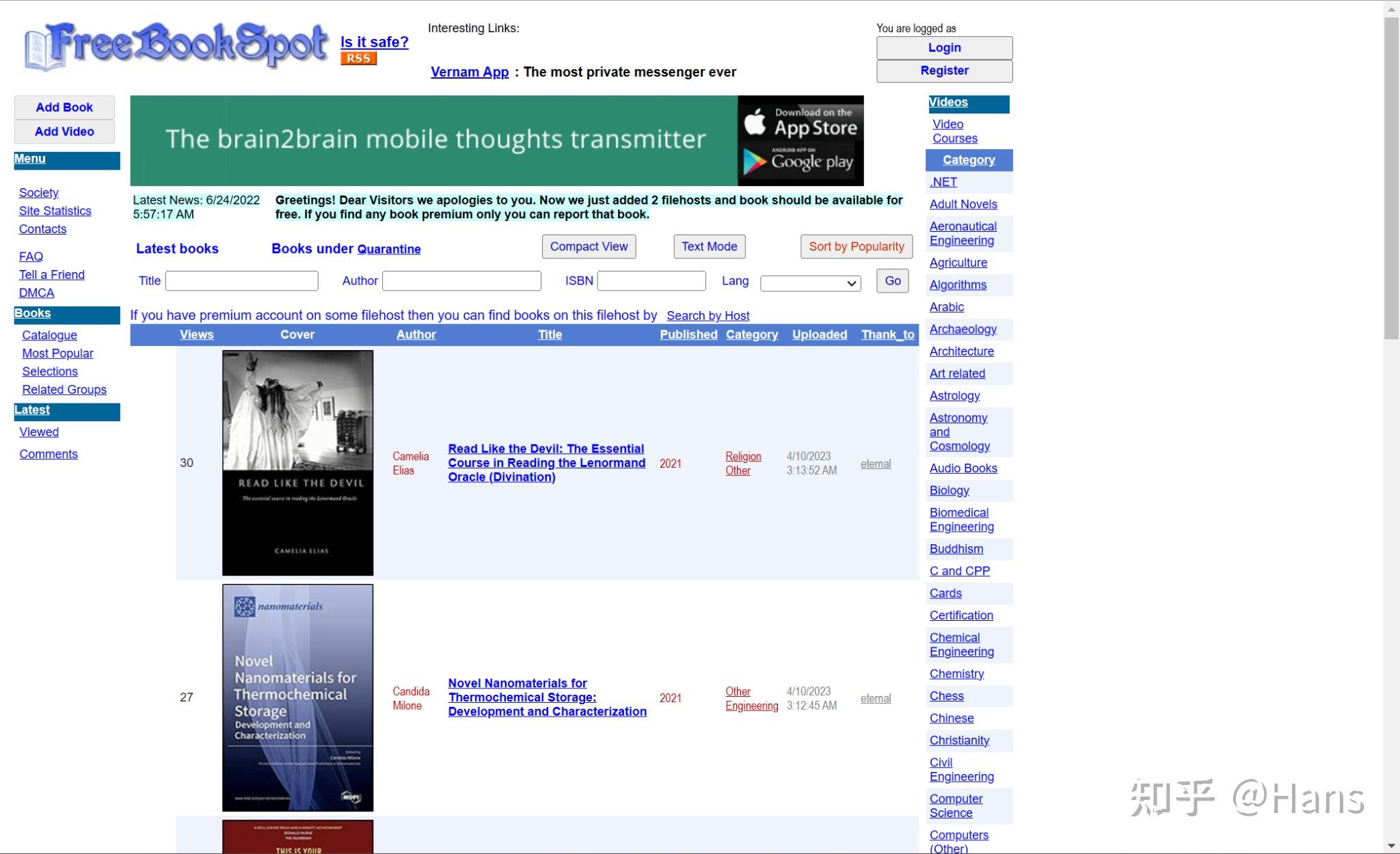The image size is (1400, 854).
Task: Open the Search by Host link
Action: (708, 316)
